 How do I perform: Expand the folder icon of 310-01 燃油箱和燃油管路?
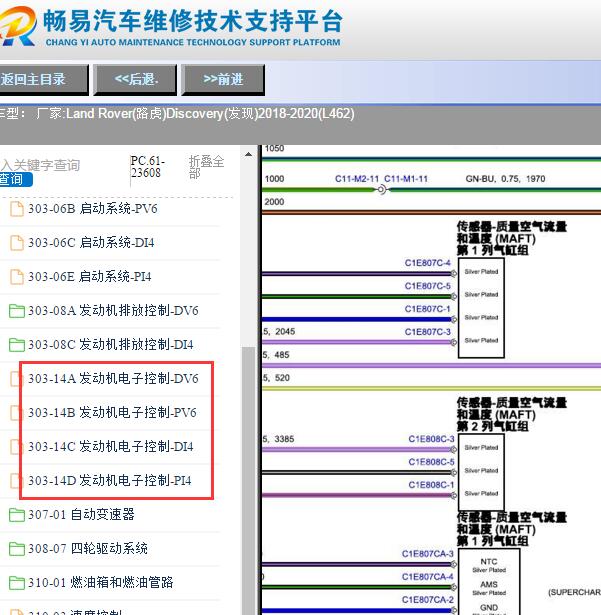(x=17, y=582)
